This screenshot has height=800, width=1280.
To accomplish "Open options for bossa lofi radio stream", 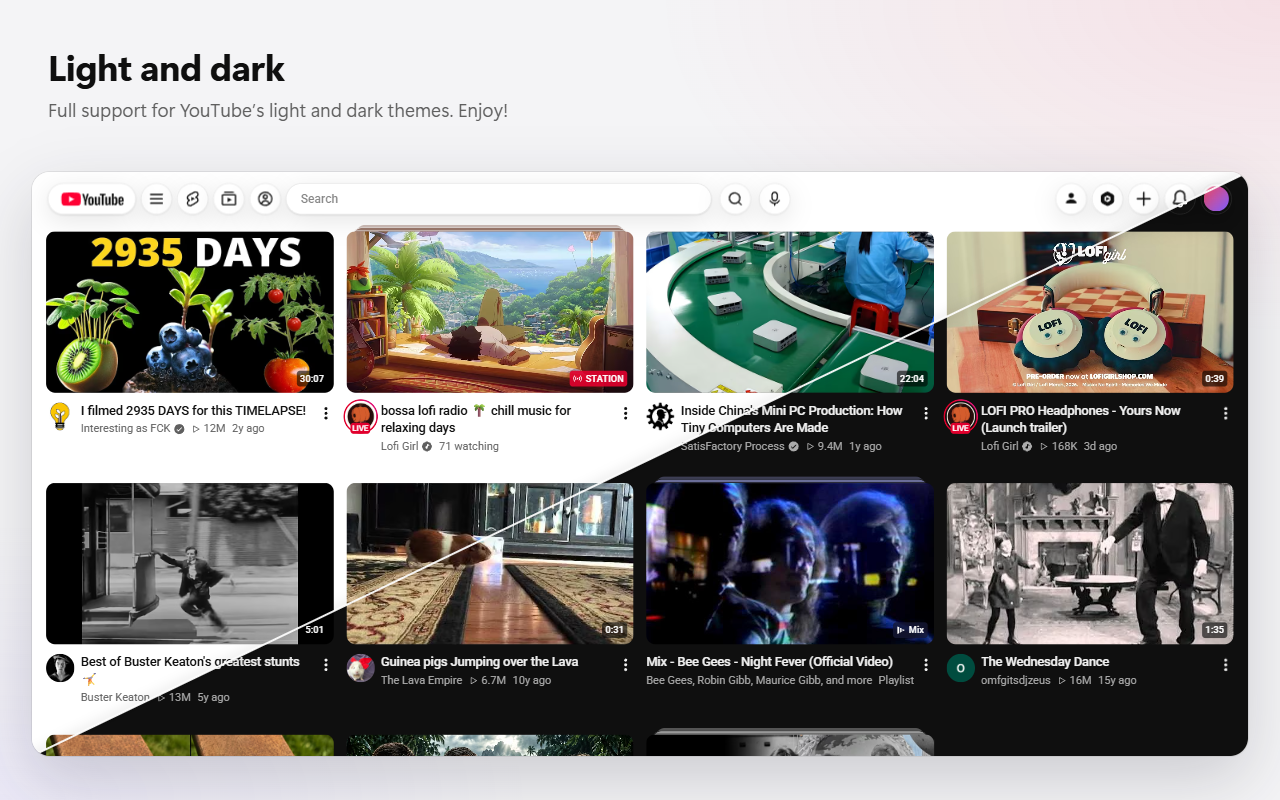I will 625,413.
